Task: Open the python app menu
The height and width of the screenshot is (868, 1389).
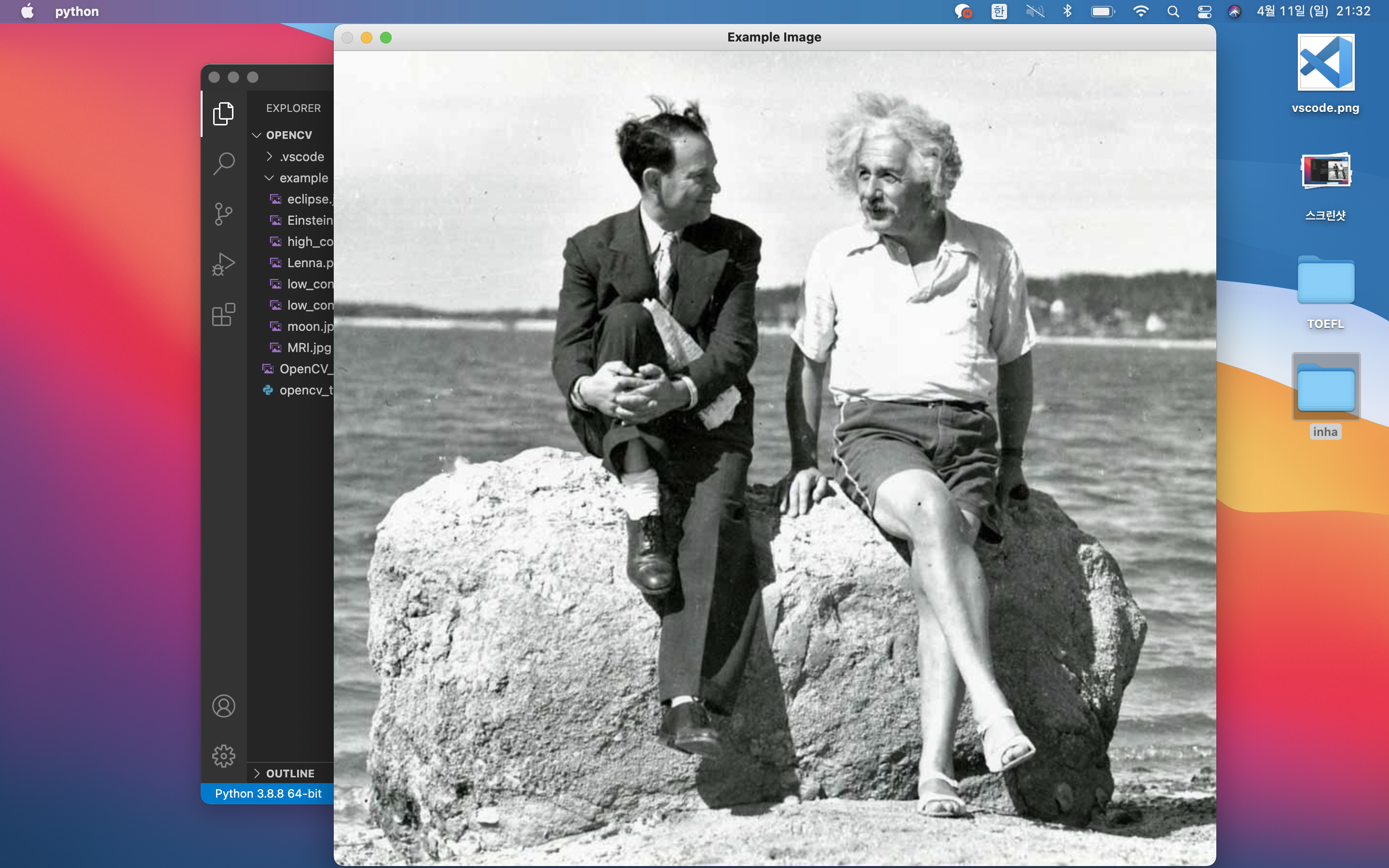Action: click(77, 12)
